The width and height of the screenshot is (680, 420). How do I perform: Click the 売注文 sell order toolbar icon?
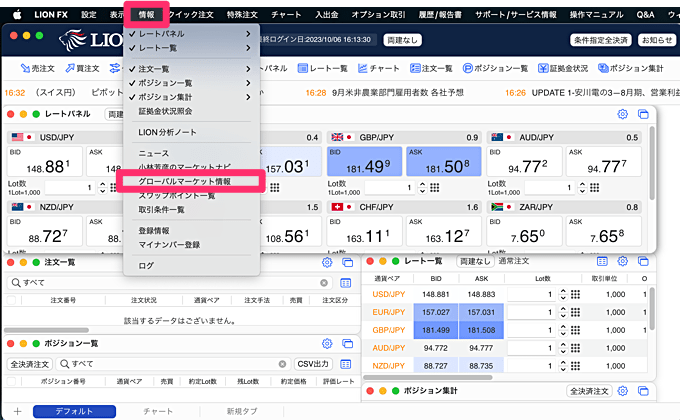(x=37, y=68)
